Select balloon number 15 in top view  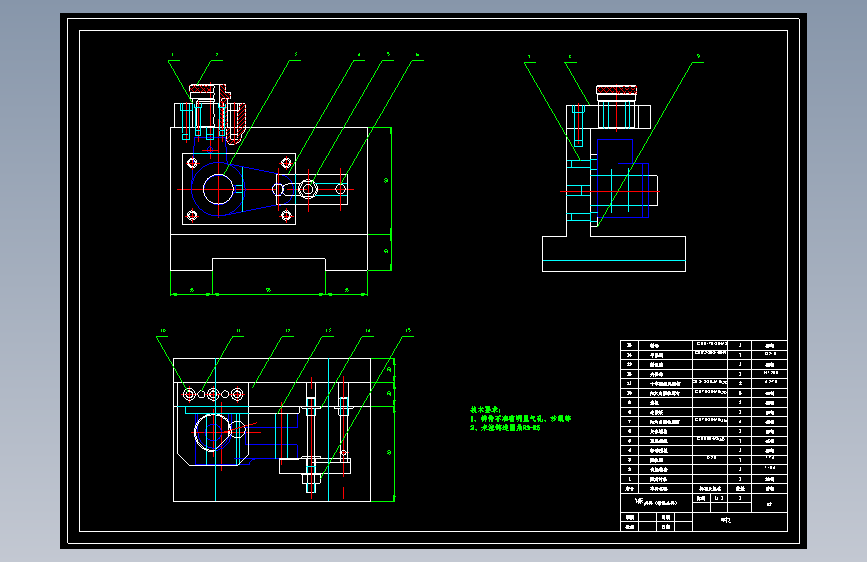[408, 330]
